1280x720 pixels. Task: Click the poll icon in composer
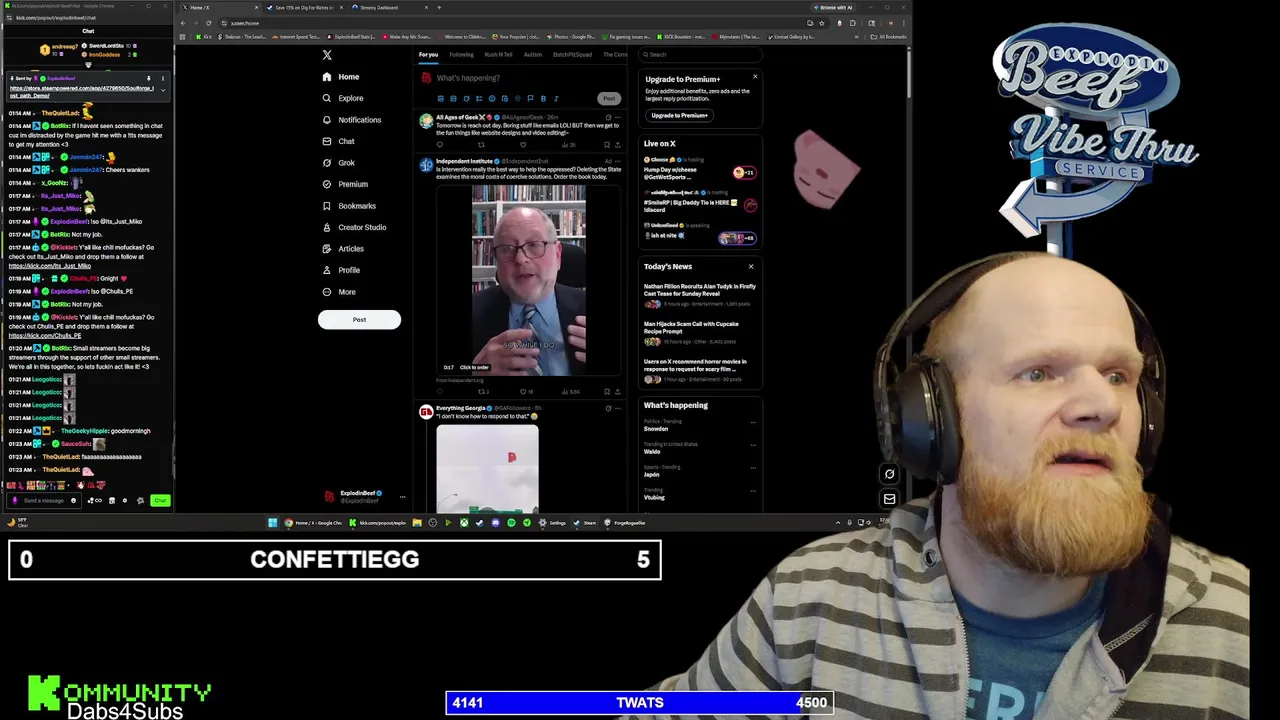[x=479, y=98]
